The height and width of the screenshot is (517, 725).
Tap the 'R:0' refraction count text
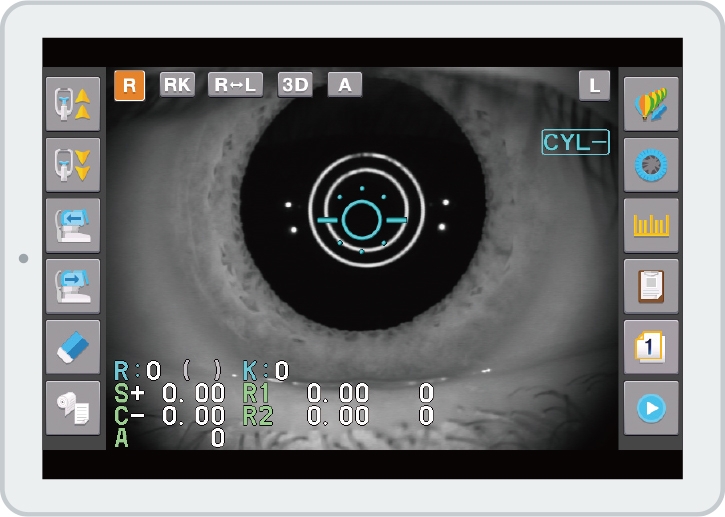click(137, 371)
